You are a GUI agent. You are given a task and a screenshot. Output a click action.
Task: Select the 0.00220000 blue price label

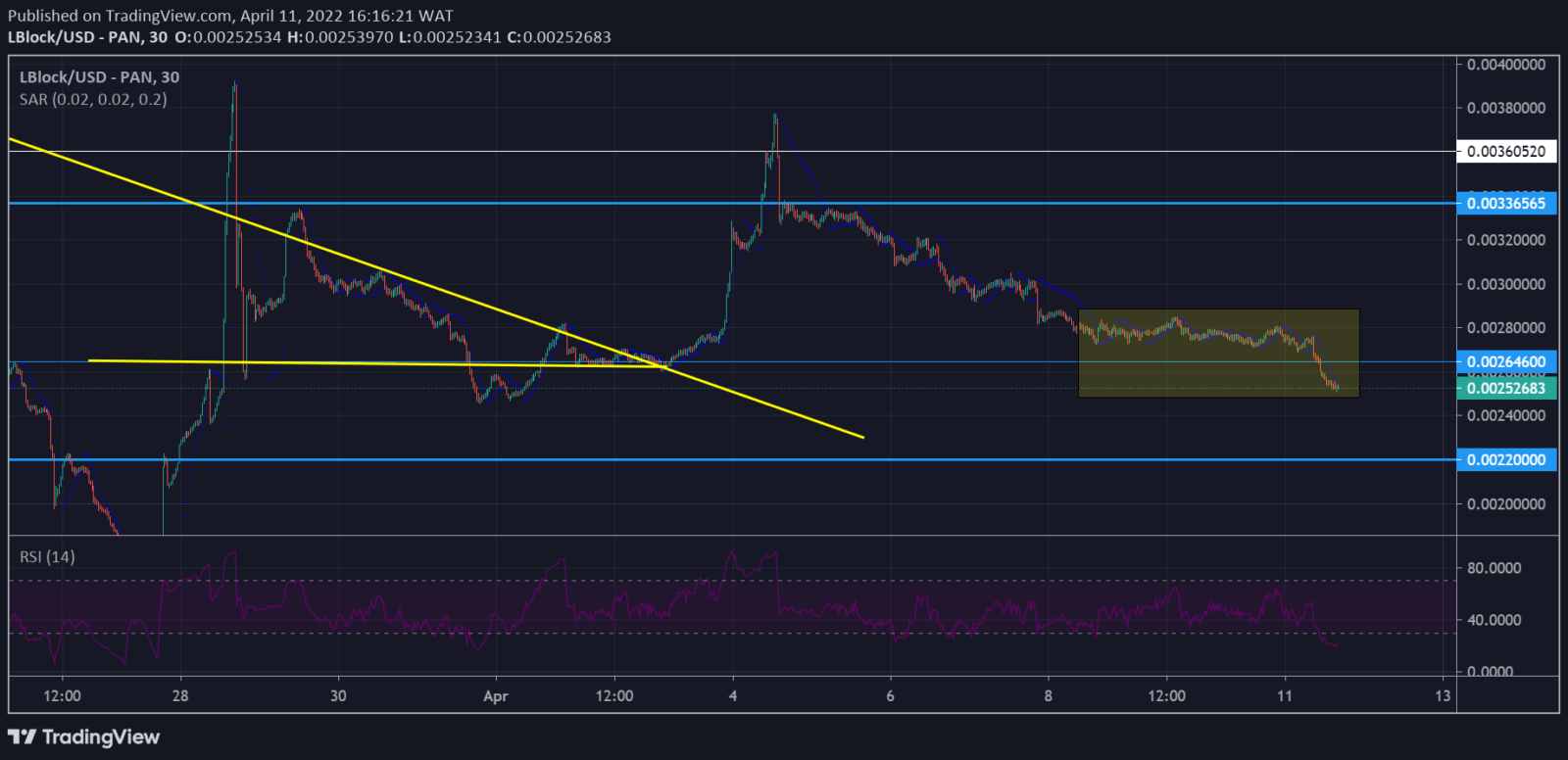1506,459
